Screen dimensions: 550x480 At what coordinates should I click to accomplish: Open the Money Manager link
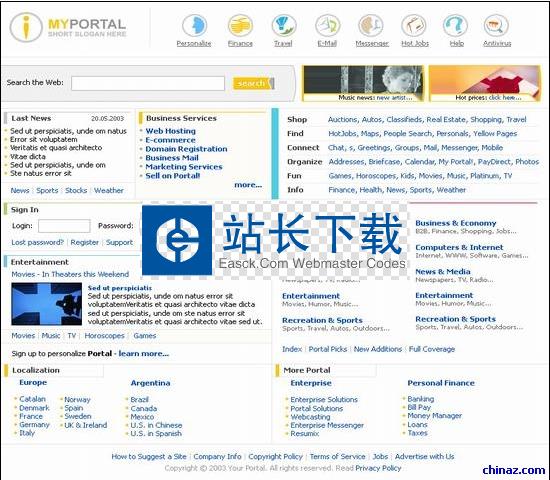[x=435, y=416]
